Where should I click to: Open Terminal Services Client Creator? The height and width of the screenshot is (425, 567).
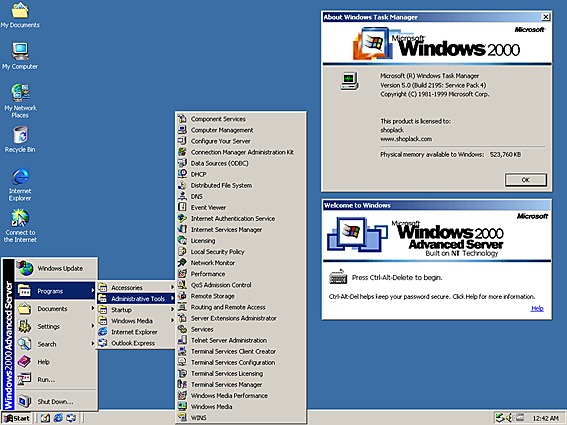pos(241,351)
